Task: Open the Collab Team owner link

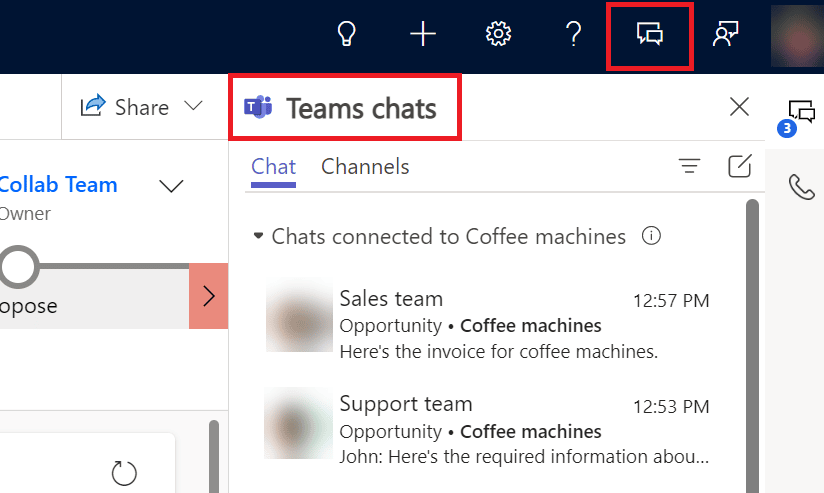Action: (x=58, y=184)
